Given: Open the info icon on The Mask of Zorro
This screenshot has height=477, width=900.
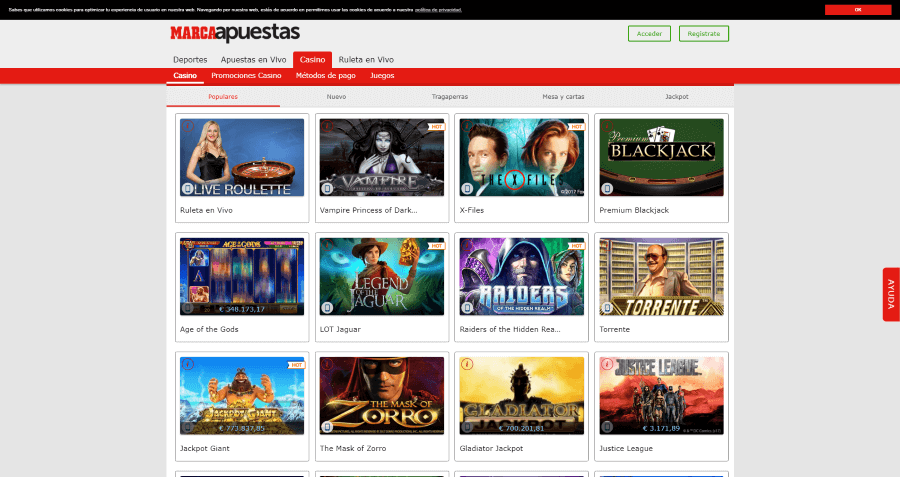Looking at the screenshot, I should click(327, 364).
